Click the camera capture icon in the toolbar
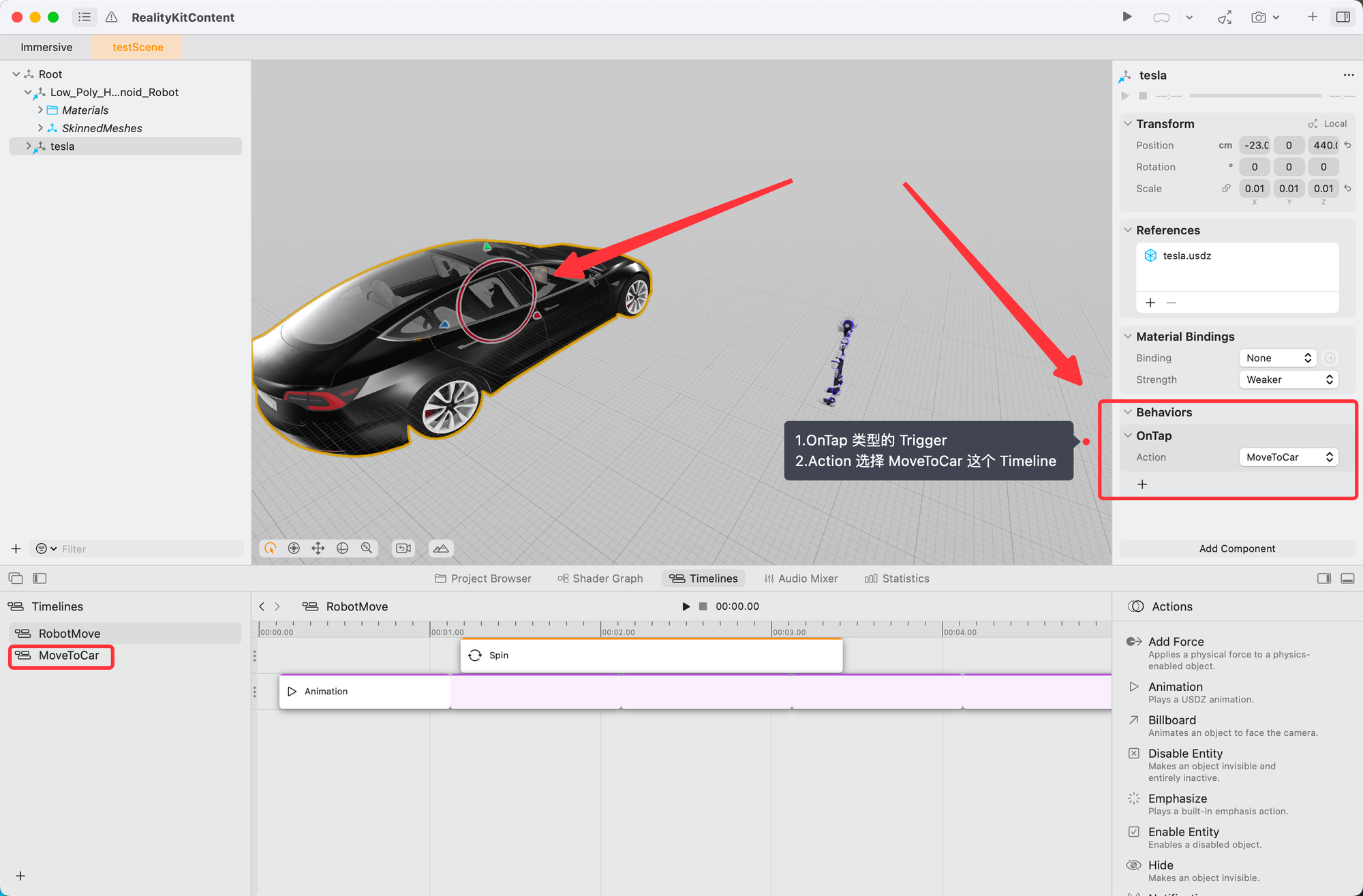 tap(1258, 17)
